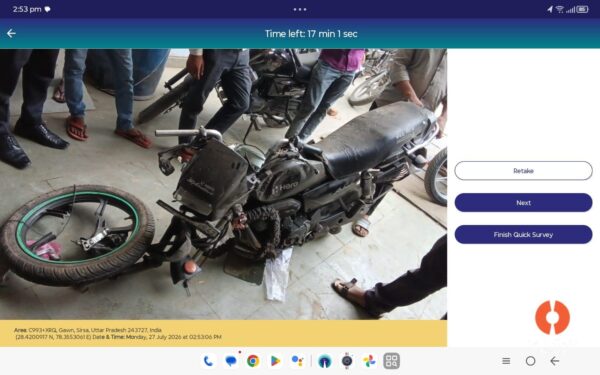Tap the Wi-Fi status icon
Image resolution: width=600 pixels, height=375 pixels.
tap(560, 9)
